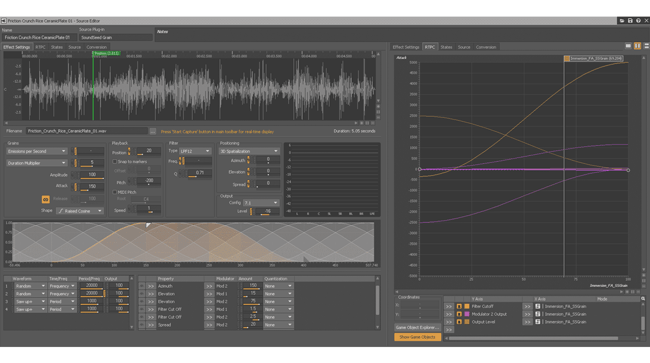Adjust the Output Level slider at -16
The height and width of the screenshot is (363, 650).
(268, 212)
